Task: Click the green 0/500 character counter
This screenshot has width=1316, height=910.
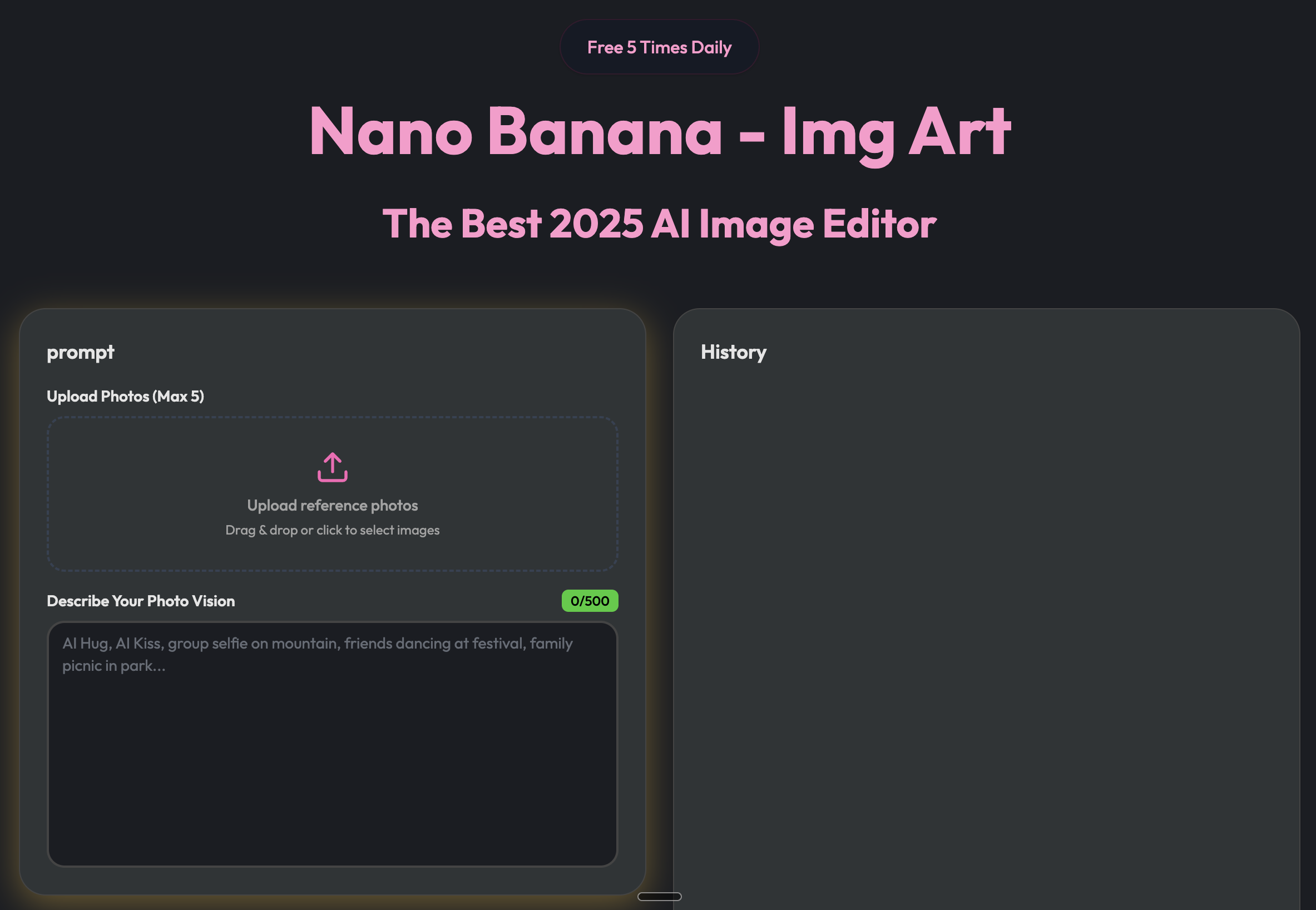Action: (x=590, y=601)
